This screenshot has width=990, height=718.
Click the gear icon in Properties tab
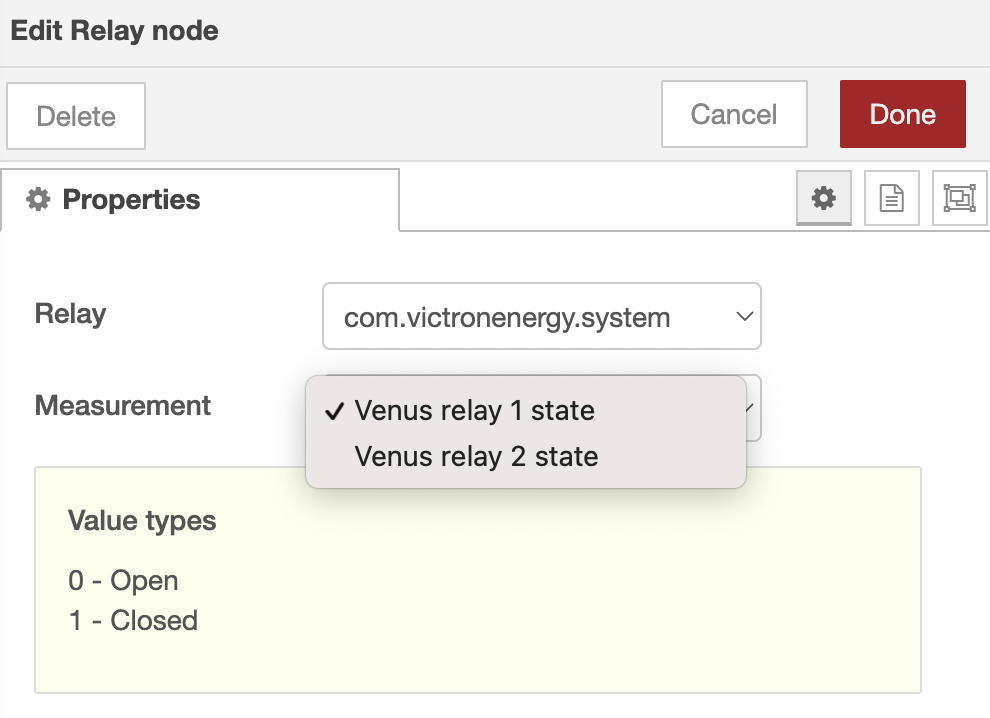(38, 200)
